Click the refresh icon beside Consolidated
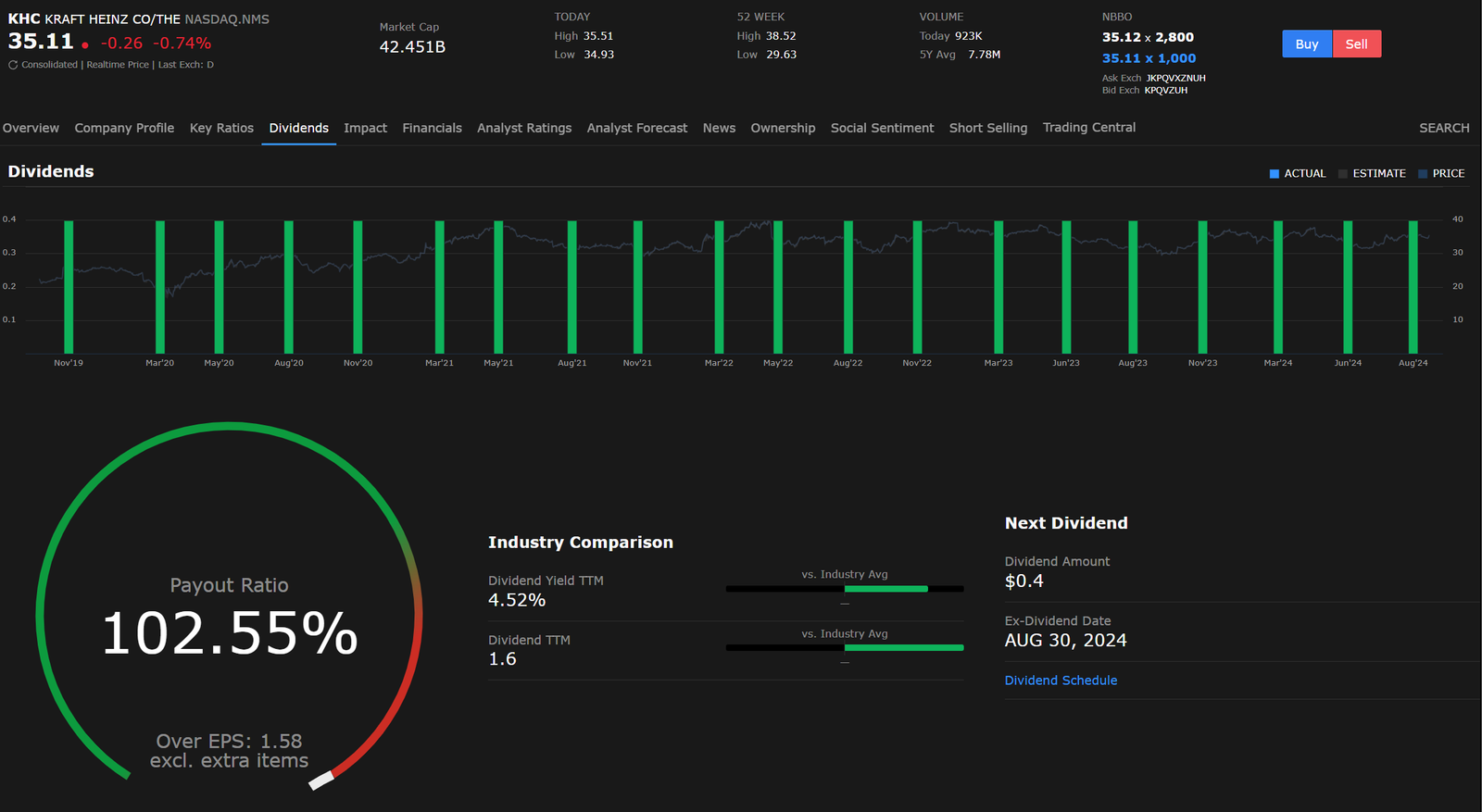The image size is (1482, 812). click(13, 65)
